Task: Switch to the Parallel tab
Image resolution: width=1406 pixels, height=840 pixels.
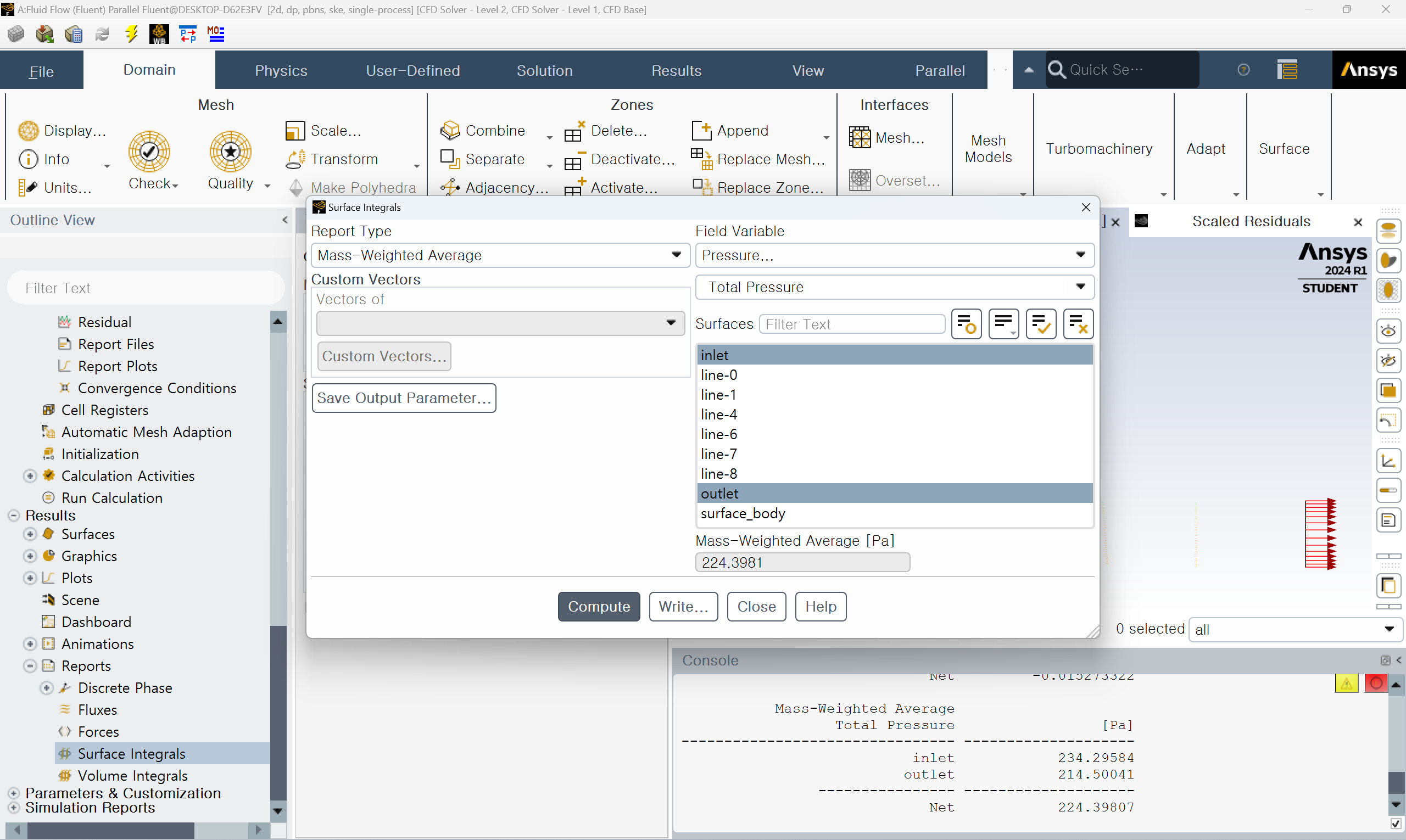Action: coord(940,71)
